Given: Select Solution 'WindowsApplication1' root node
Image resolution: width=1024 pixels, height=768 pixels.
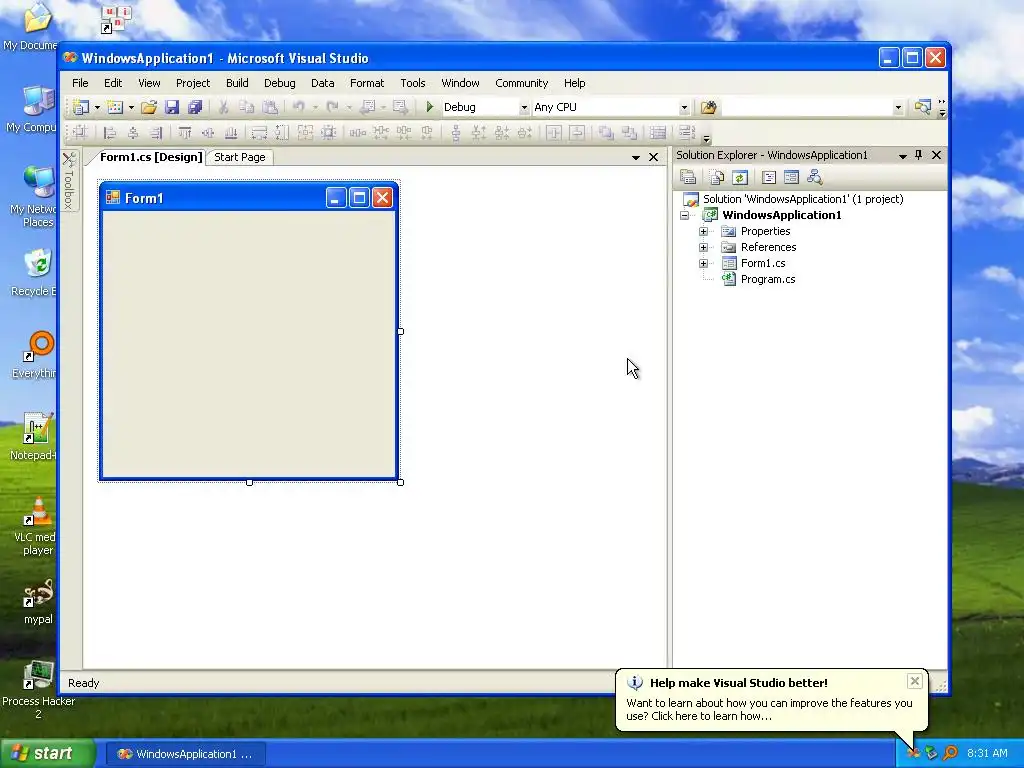Looking at the screenshot, I should click(x=803, y=199).
